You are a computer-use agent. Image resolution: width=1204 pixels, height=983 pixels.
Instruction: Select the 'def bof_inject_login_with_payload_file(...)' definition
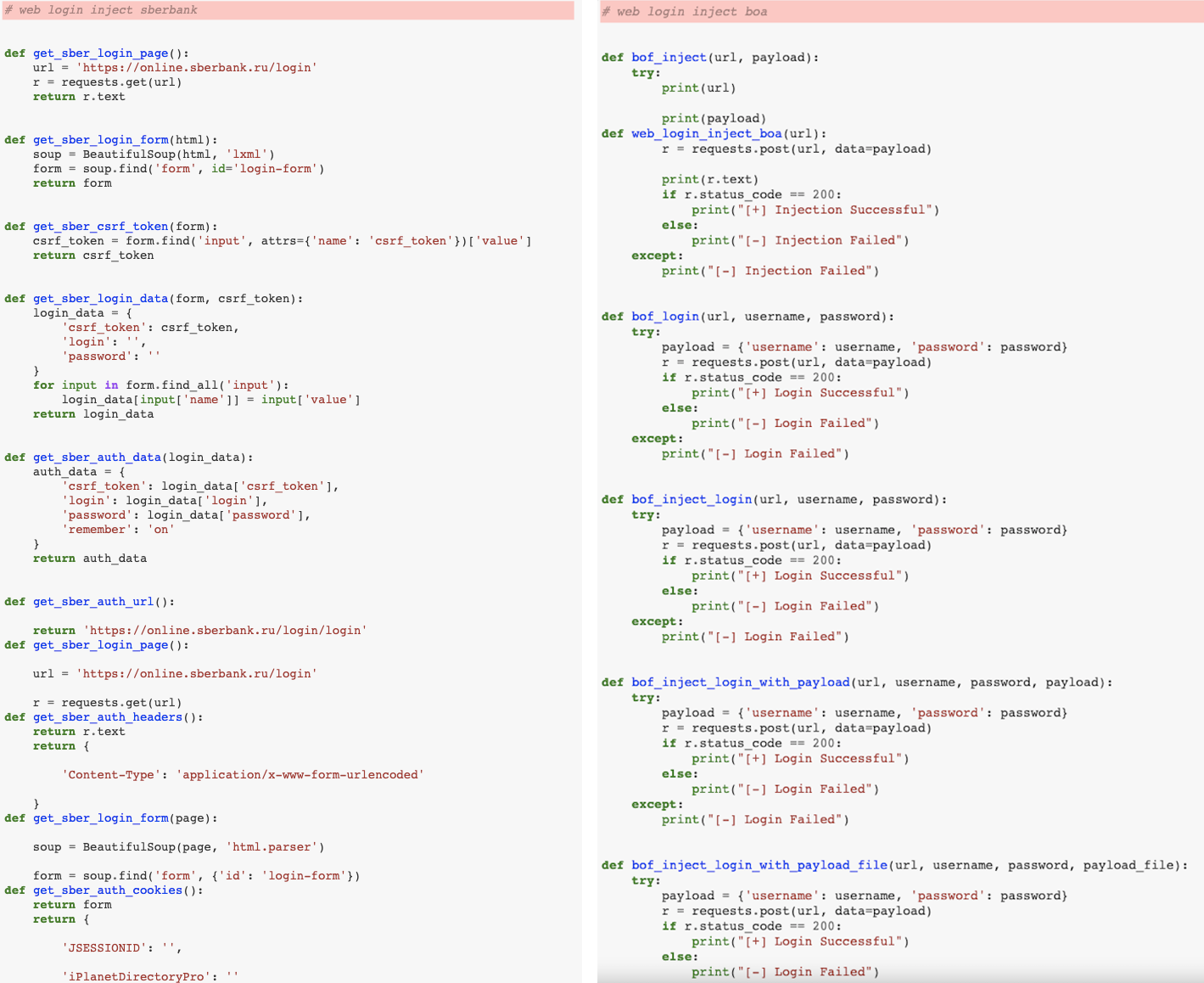[x=895, y=865]
